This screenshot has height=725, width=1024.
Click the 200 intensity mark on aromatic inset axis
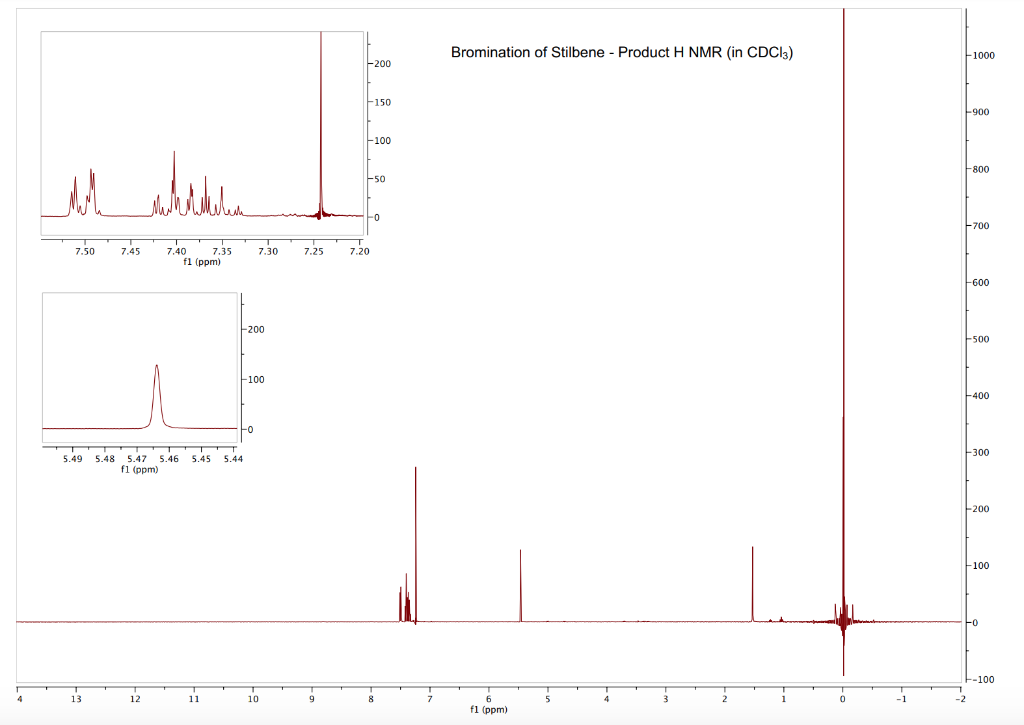[382, 63]
